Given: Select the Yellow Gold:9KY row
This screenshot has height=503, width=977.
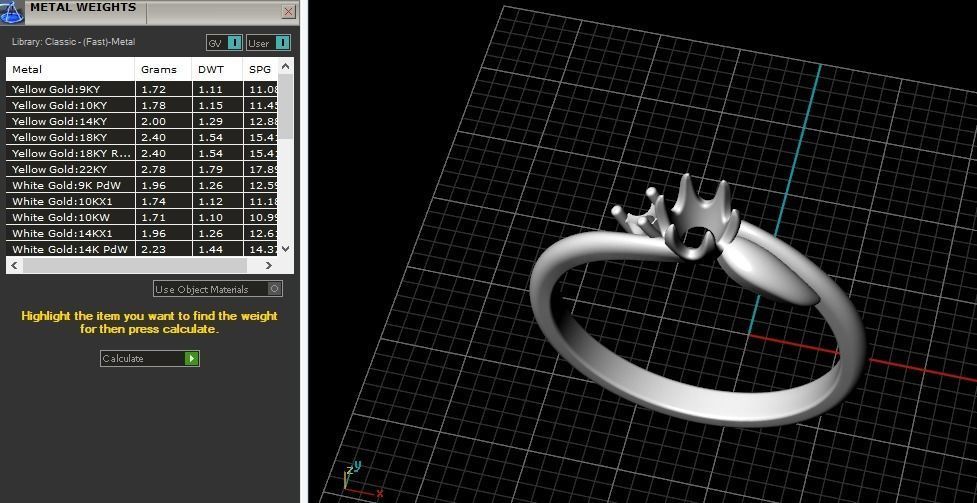Looking at the screenshot, I should tap(142, 89).
